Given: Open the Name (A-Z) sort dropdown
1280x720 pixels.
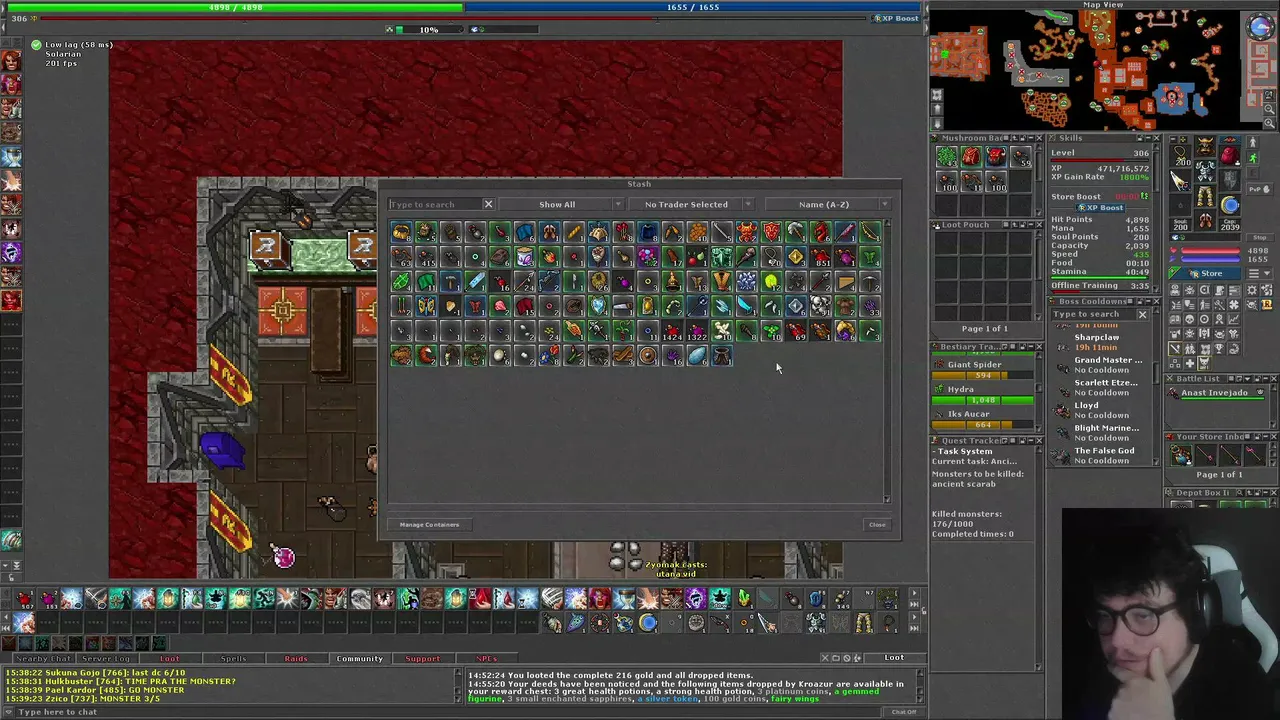Looking at the screenshot, I should (x=828, y=204).
